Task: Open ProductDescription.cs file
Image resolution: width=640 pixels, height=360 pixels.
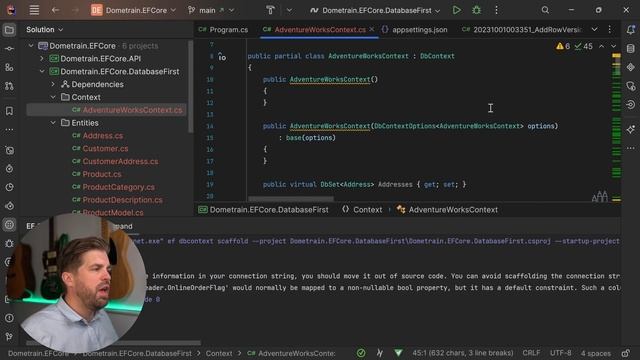Action: (122, 200)
